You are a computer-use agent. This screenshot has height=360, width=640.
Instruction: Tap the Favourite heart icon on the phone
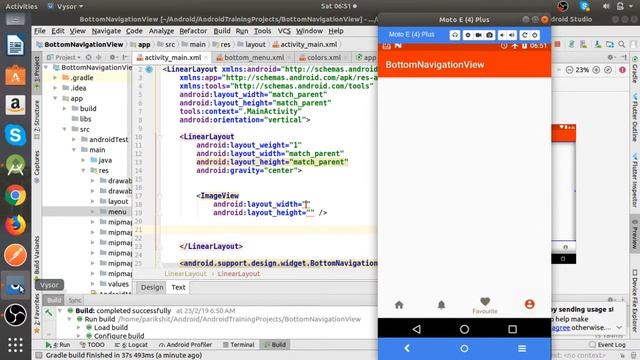coord(485,302)
